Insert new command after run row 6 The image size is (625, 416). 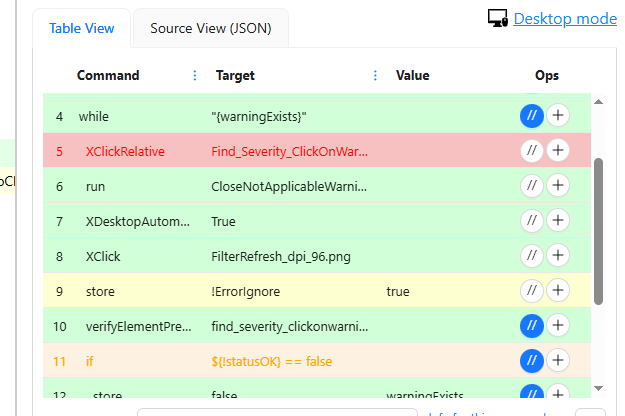pos(558,186)
